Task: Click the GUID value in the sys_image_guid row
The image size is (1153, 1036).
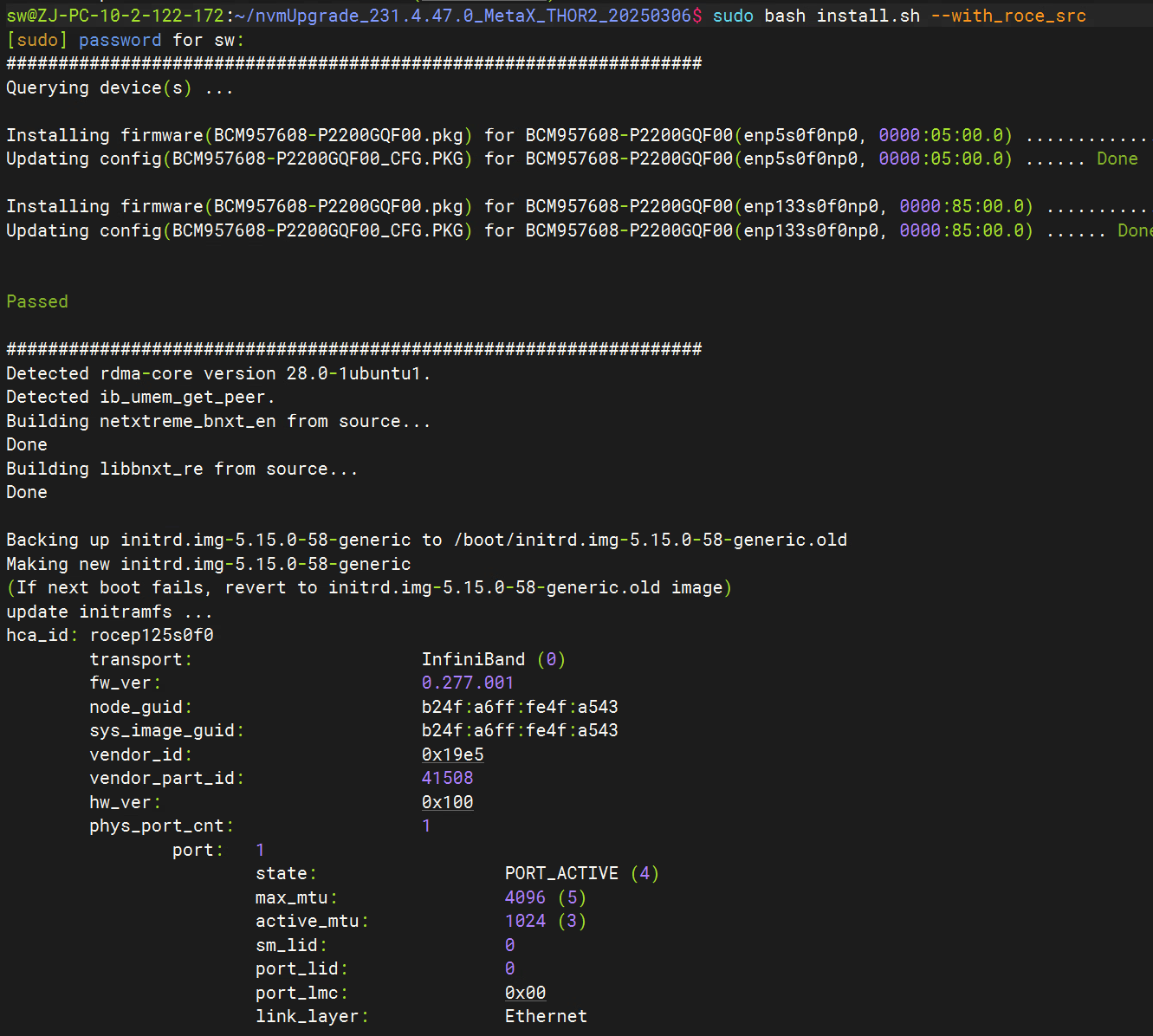Action: click(x=520, y=730)
